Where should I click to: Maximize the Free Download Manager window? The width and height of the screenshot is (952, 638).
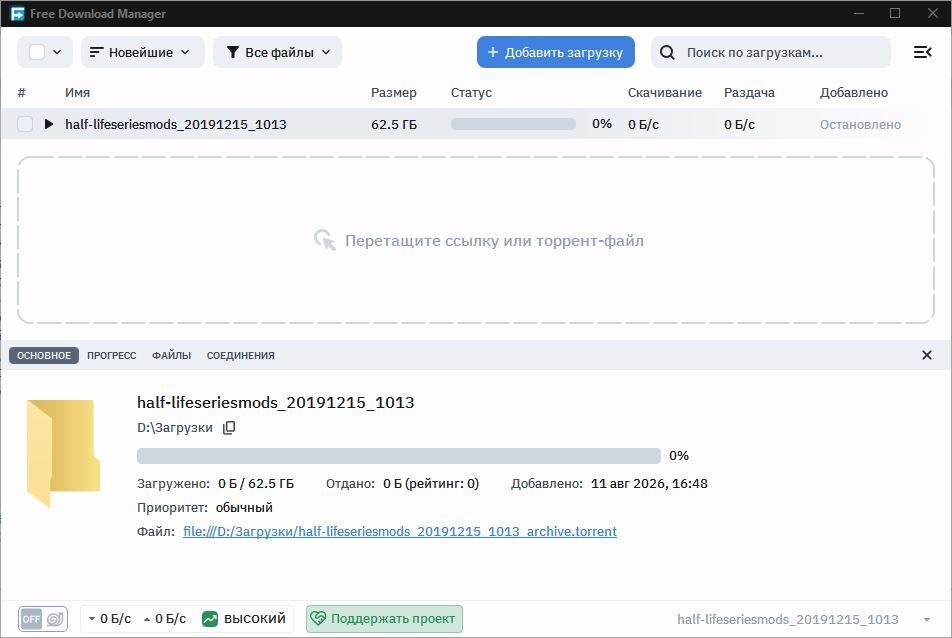895,13
